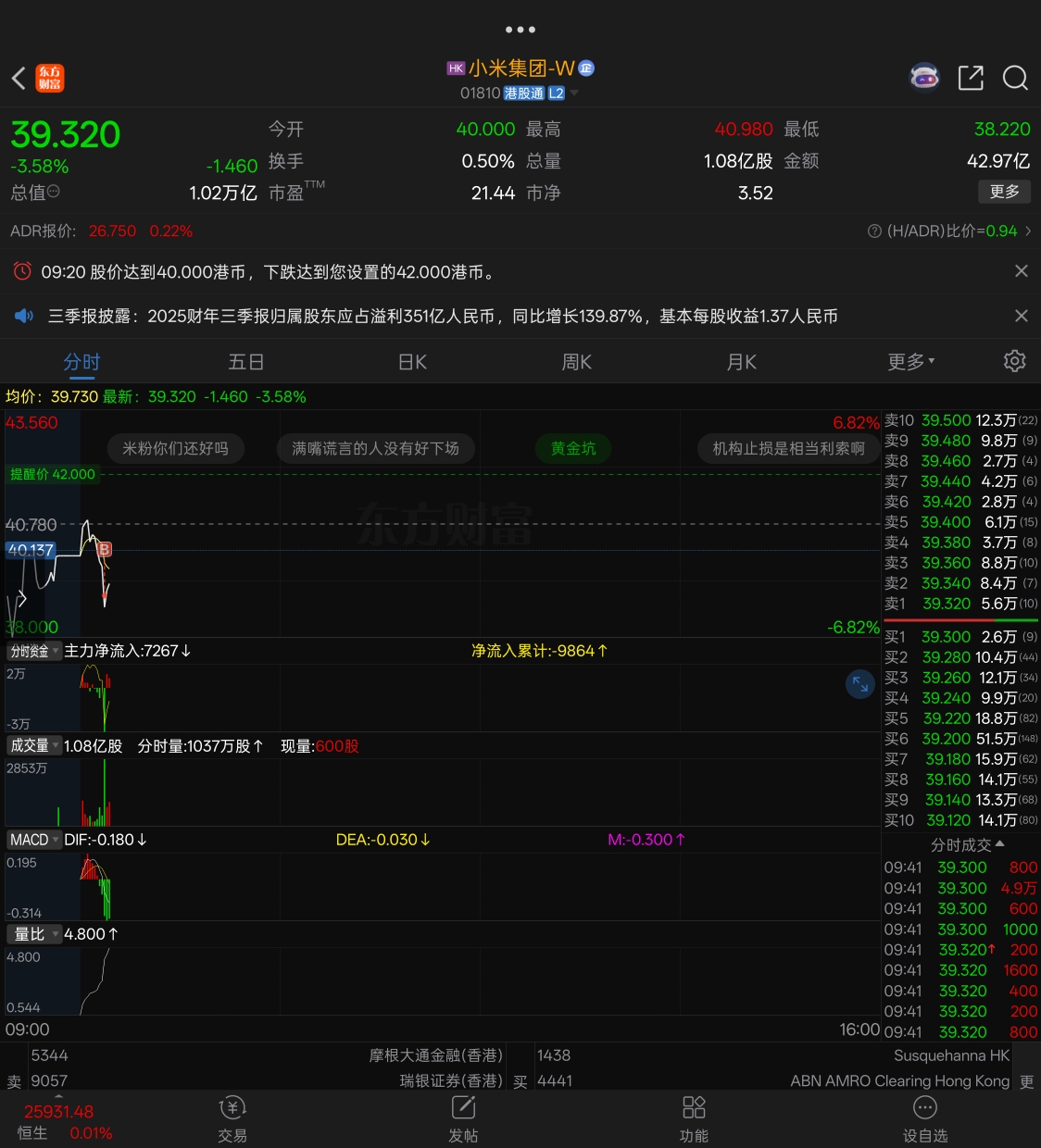Tap comment bubble 机构止损是相当索啊
Image resolution: width=1041 pixels, height=1148 pixels.
point(789,449)
